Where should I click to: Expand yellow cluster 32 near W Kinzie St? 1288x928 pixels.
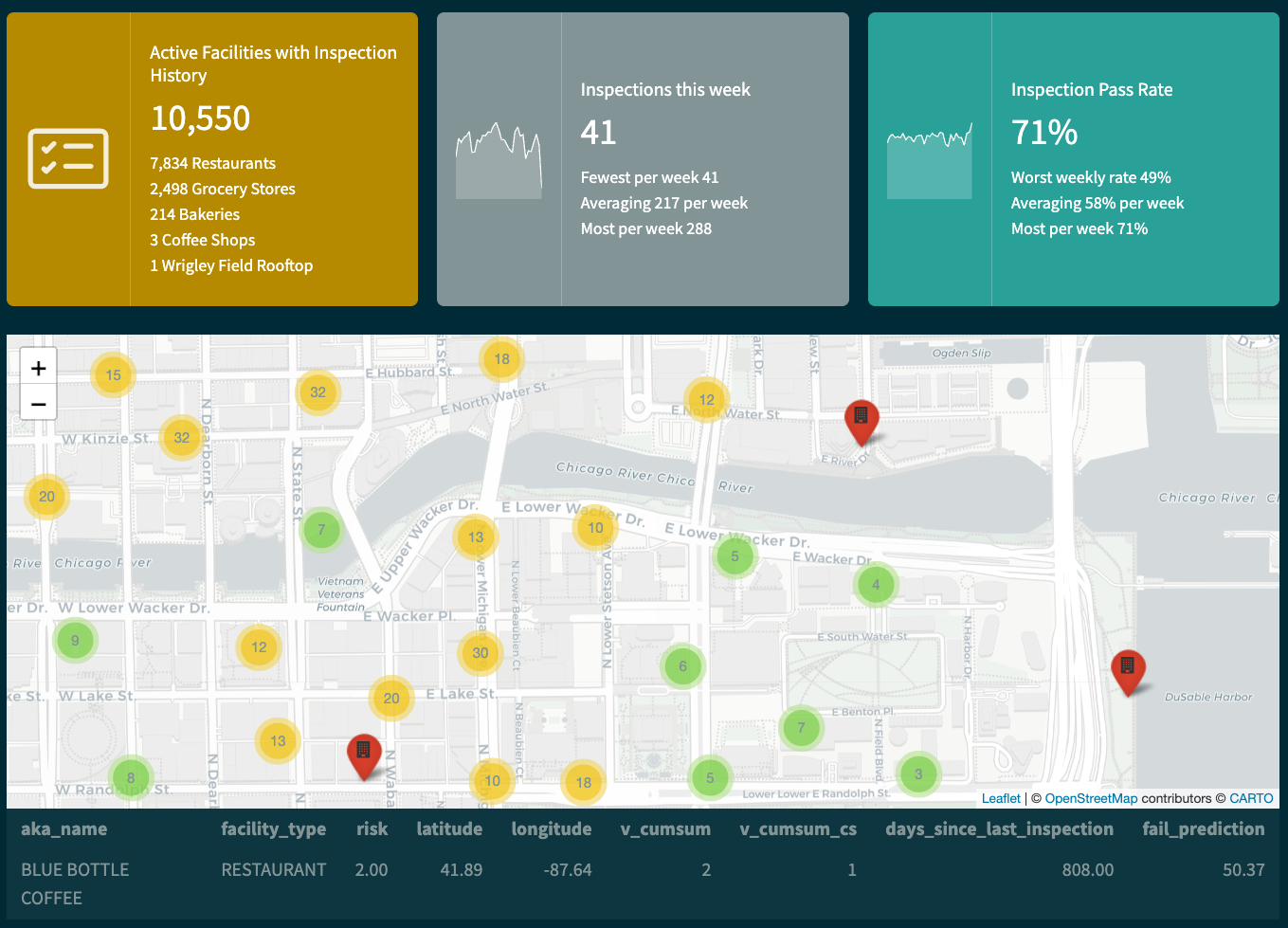pyautogui.click(x=181, y=438)
